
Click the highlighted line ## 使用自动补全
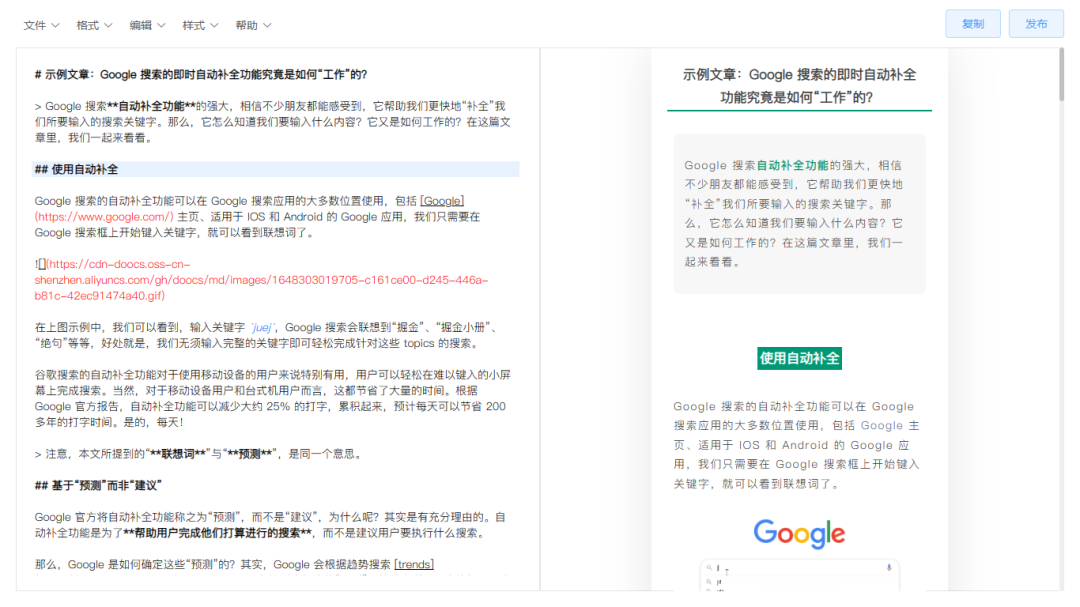pos(276,169)
